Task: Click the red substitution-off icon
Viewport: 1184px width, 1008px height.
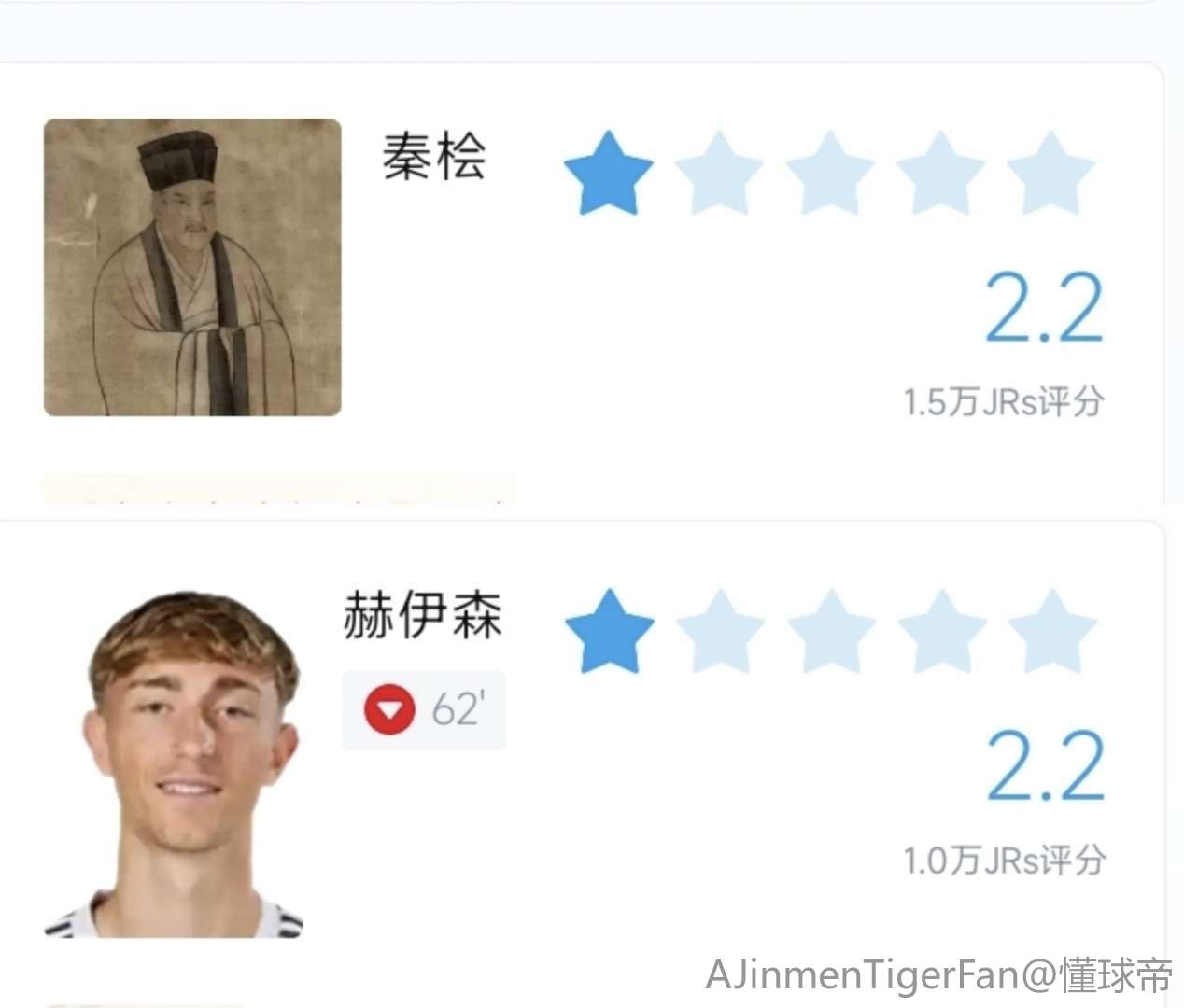Action: pyautogui.click(x=389, y=709)
